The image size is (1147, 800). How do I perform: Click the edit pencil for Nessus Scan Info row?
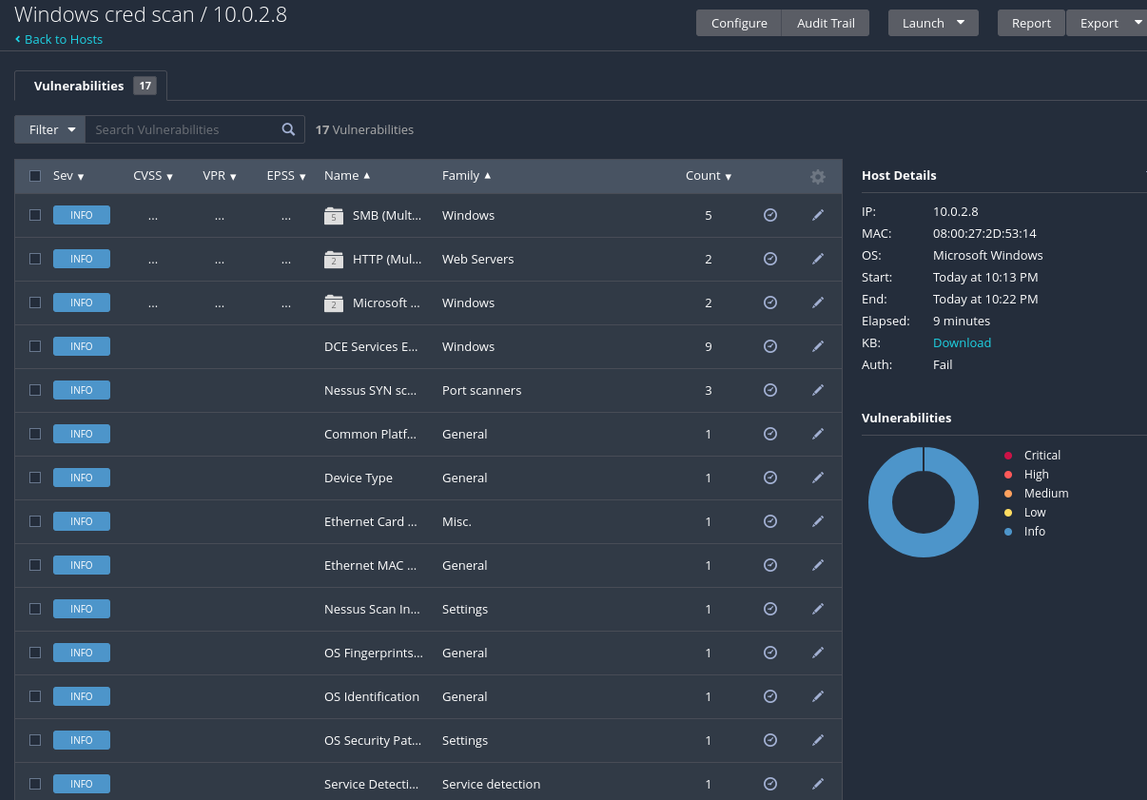pos(818,608)
